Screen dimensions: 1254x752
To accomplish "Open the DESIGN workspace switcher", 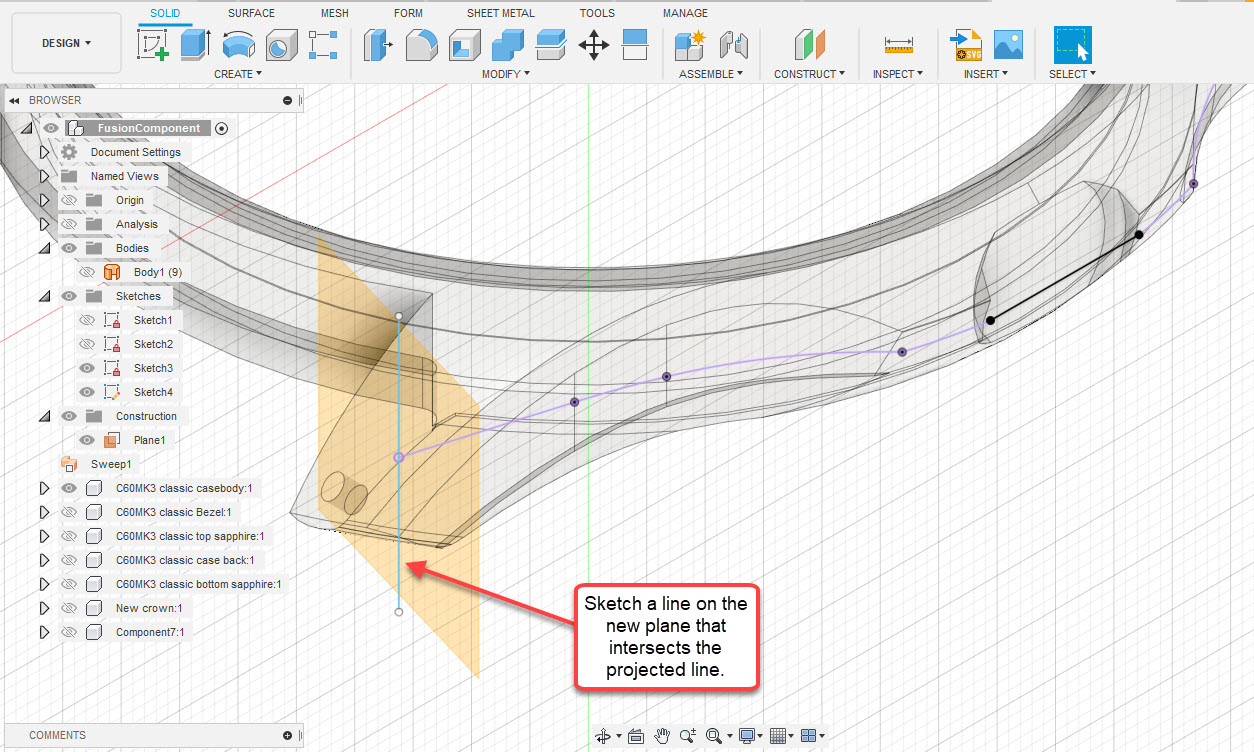I will [x=65, y=43].
